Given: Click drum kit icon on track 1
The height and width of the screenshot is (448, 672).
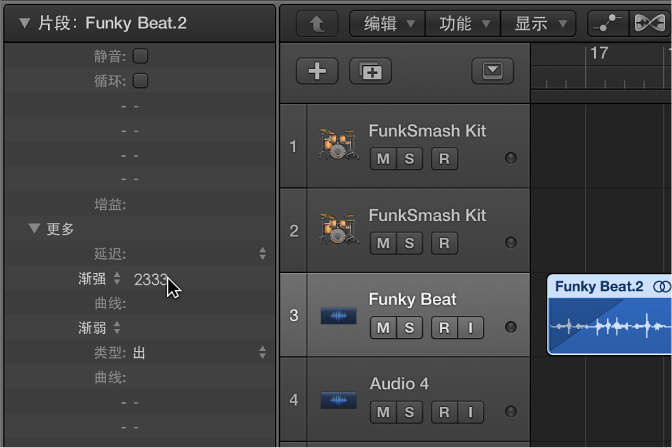Looking at the screenshot, I should [338, 146].
